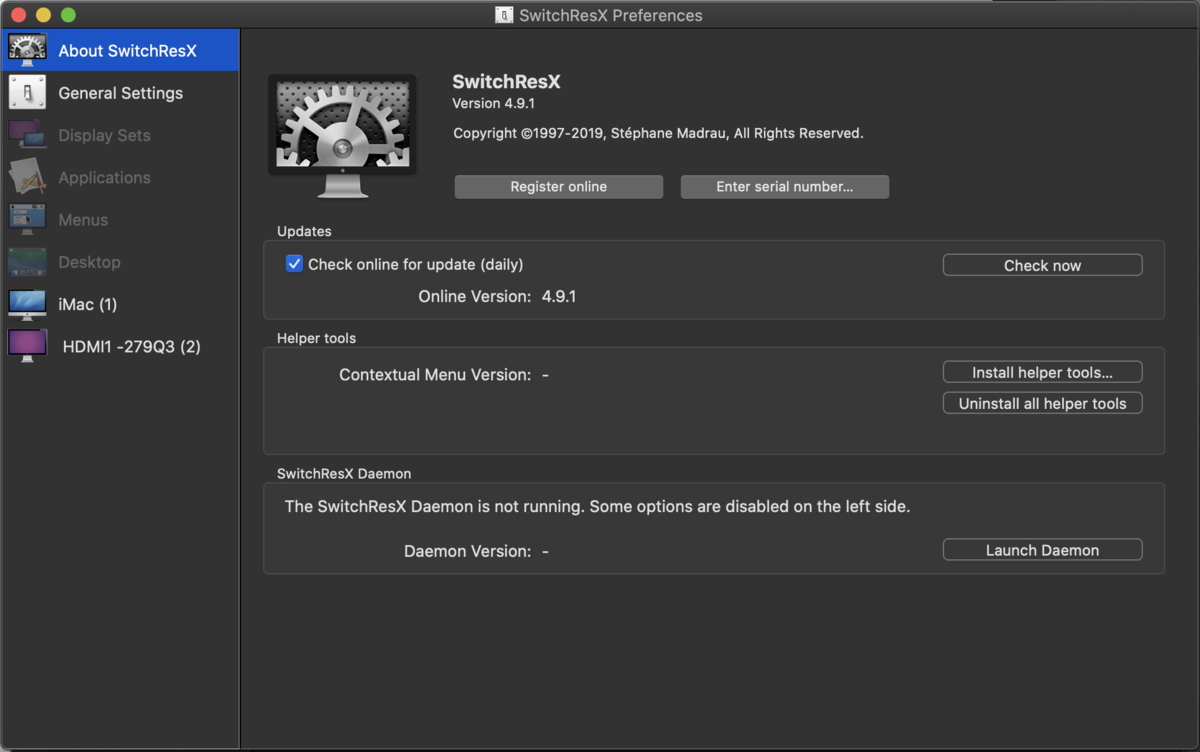This screenshot has height=752, width=1200.
Task: Click the Helper tools section title
Action: [316, 338]
